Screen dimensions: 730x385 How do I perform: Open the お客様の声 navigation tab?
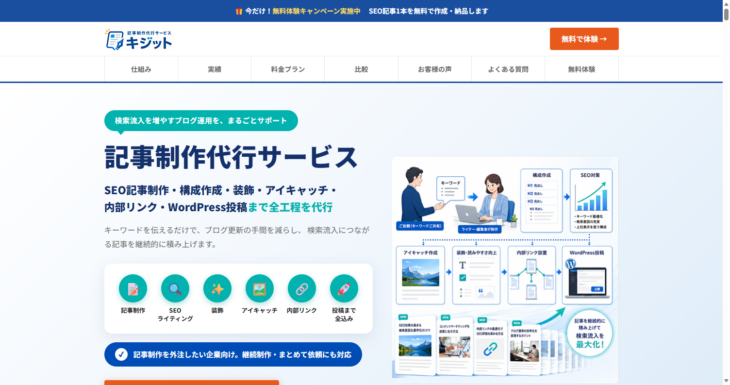tap(435, 69)
